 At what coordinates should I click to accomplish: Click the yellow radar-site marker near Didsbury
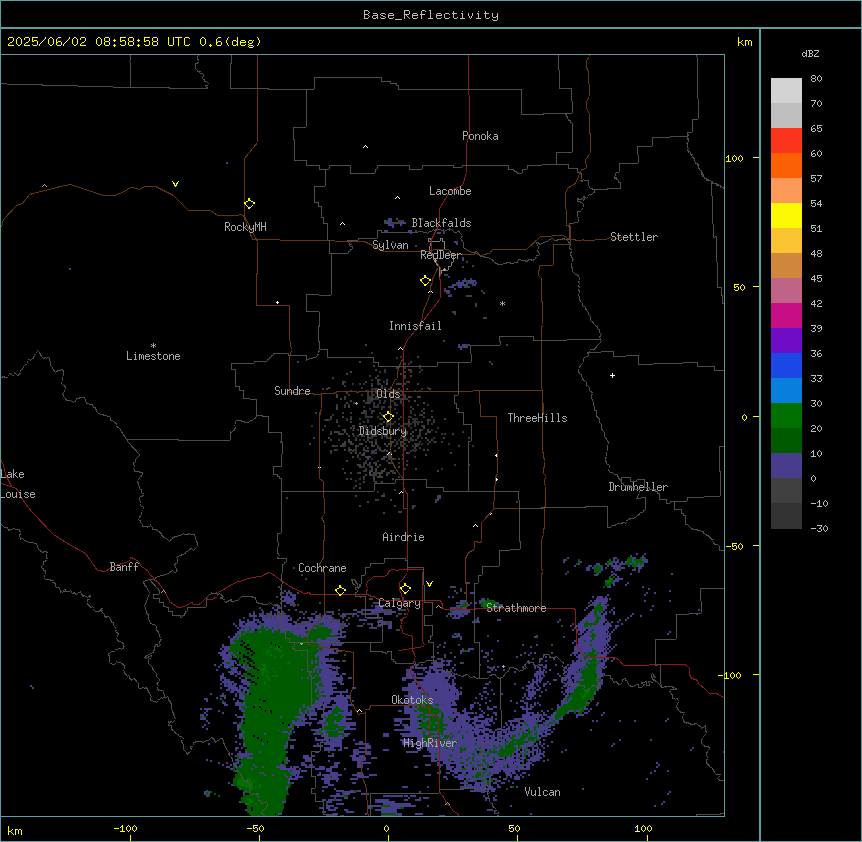[x=388, y=416]
